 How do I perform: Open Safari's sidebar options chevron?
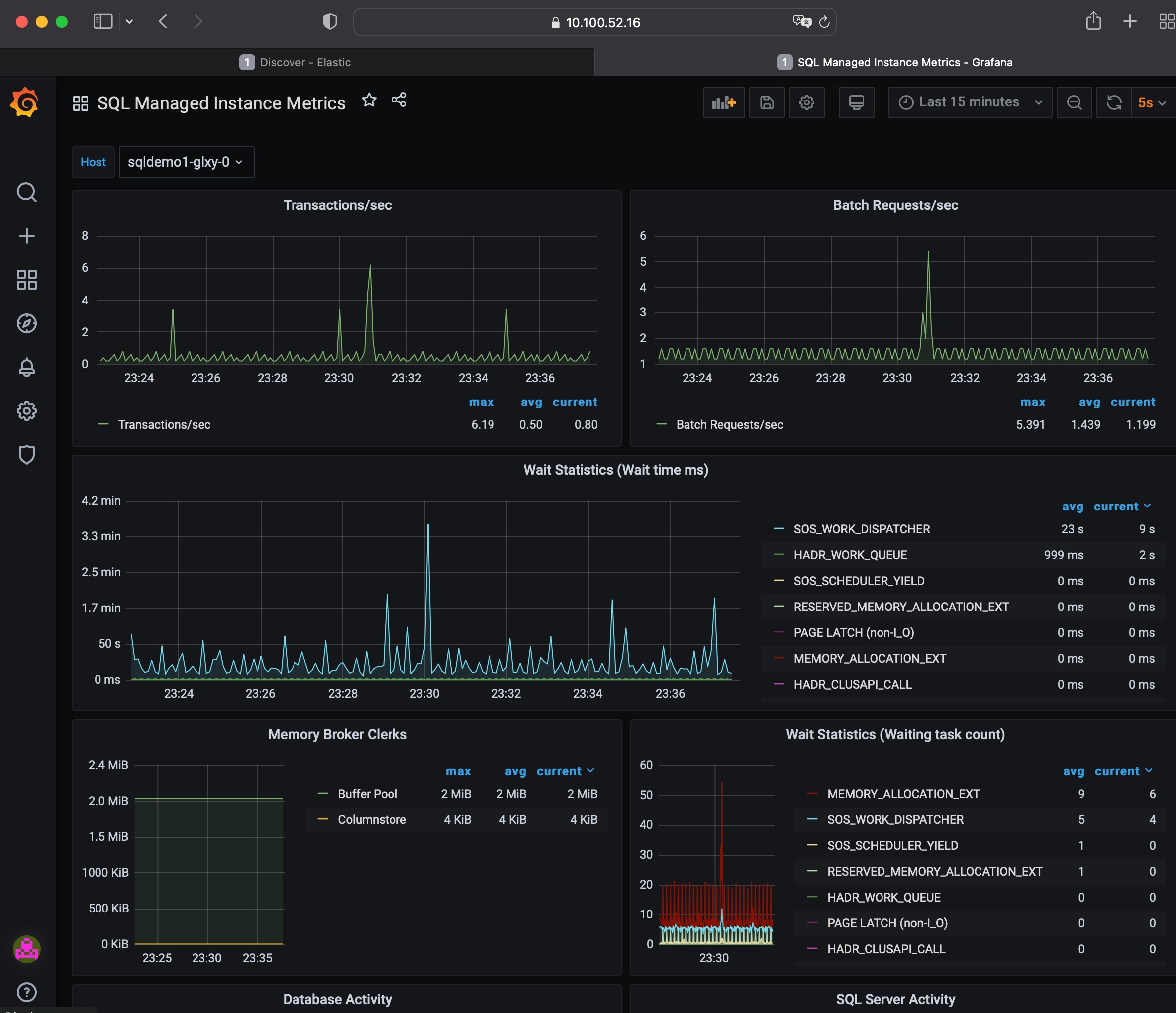tap(129, 22)
